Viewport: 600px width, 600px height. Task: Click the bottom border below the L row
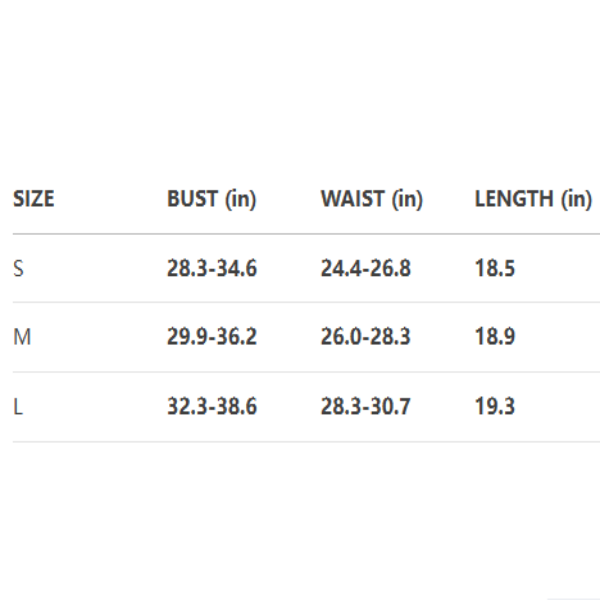(x=300, y=442)
